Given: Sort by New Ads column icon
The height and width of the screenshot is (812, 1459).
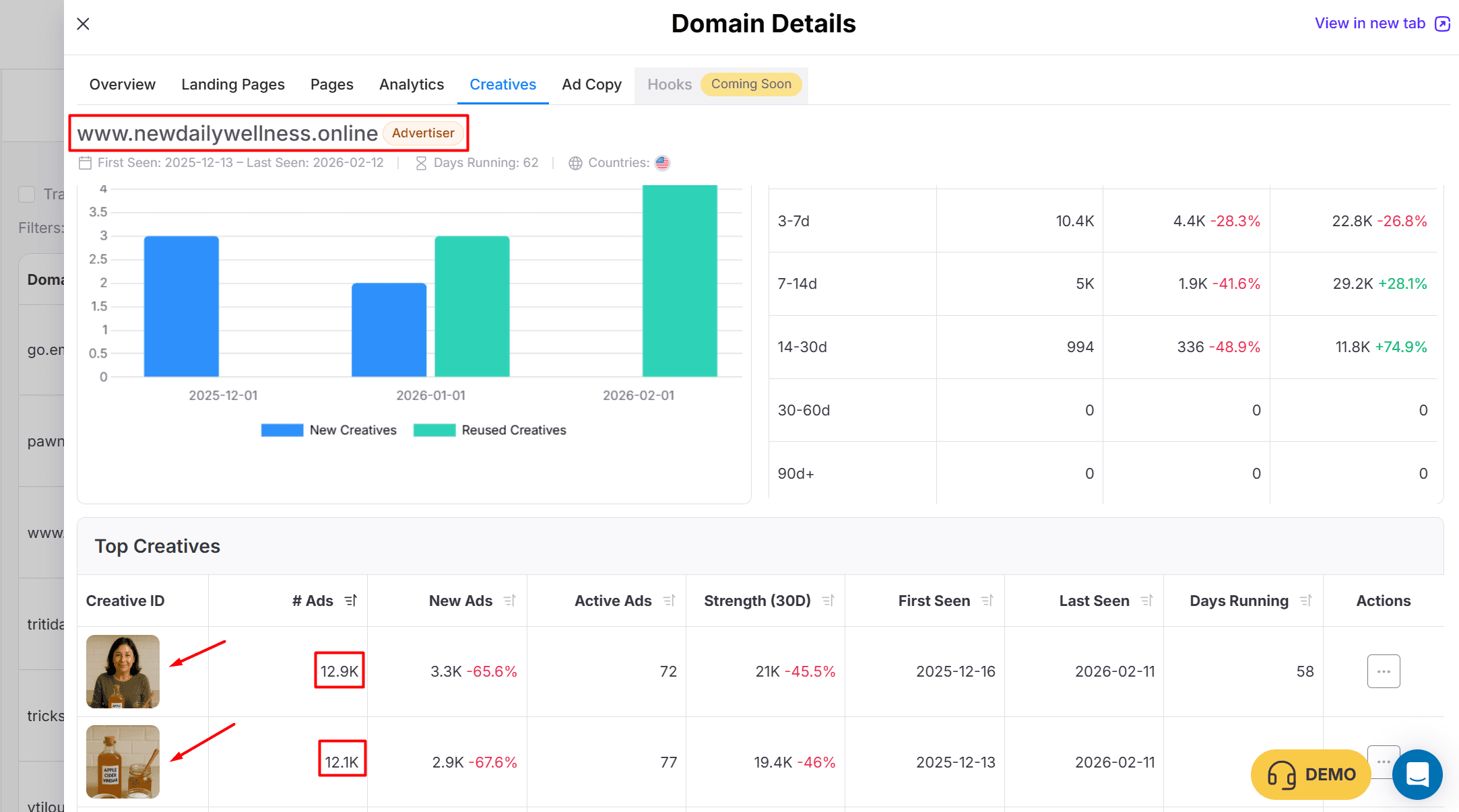Looking at the screenshot, I should 510,601.
